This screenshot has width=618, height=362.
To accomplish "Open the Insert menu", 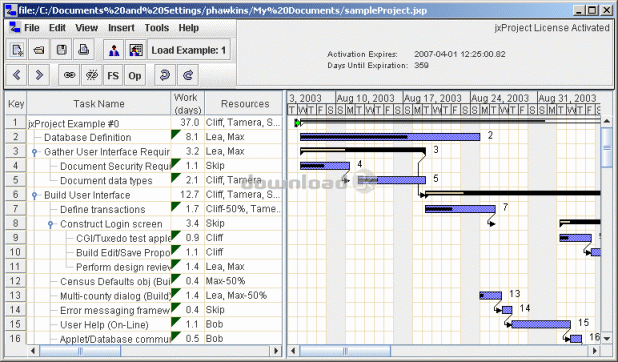I will point(121,28).
